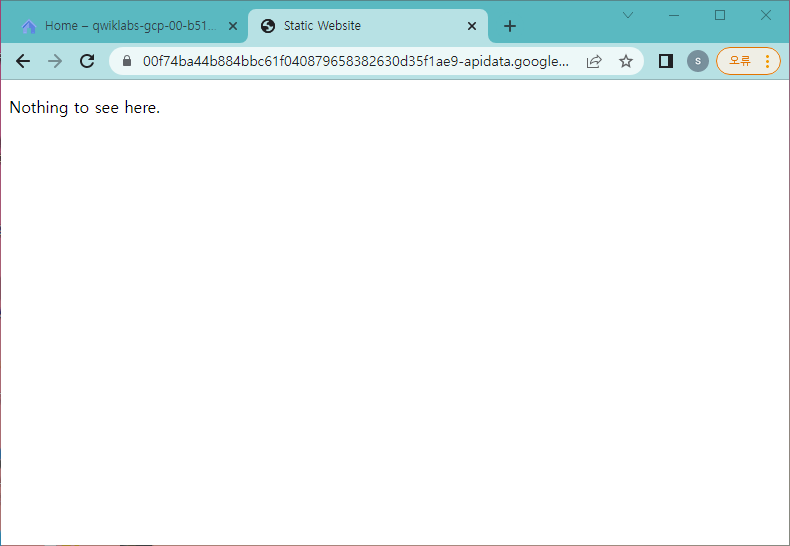Share this page via share icon
This screenshot has height=546, width=790.
[x=594, y=61]
